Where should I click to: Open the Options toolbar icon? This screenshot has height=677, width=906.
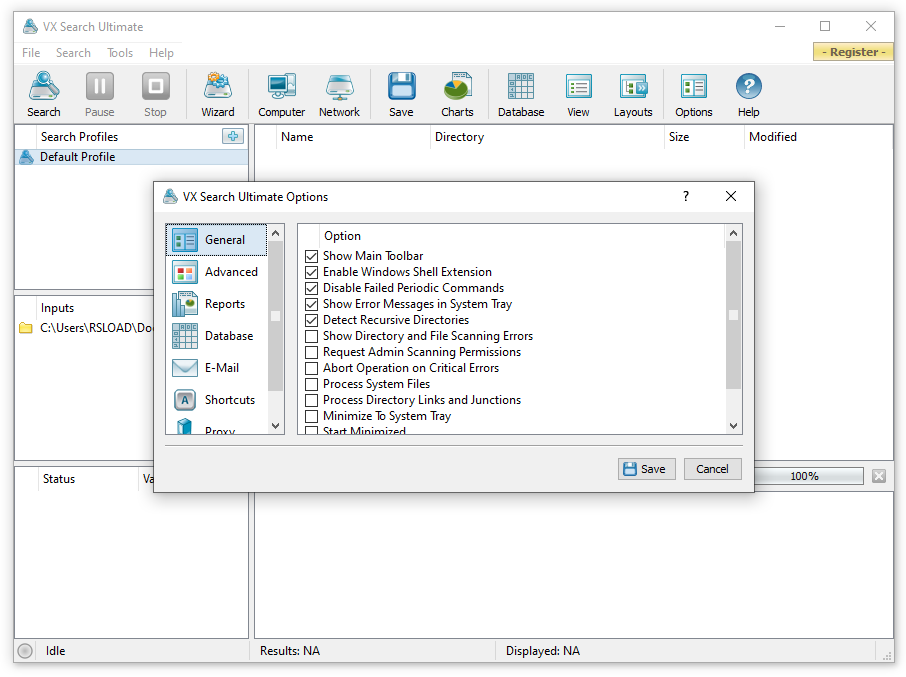coord(693,94)
